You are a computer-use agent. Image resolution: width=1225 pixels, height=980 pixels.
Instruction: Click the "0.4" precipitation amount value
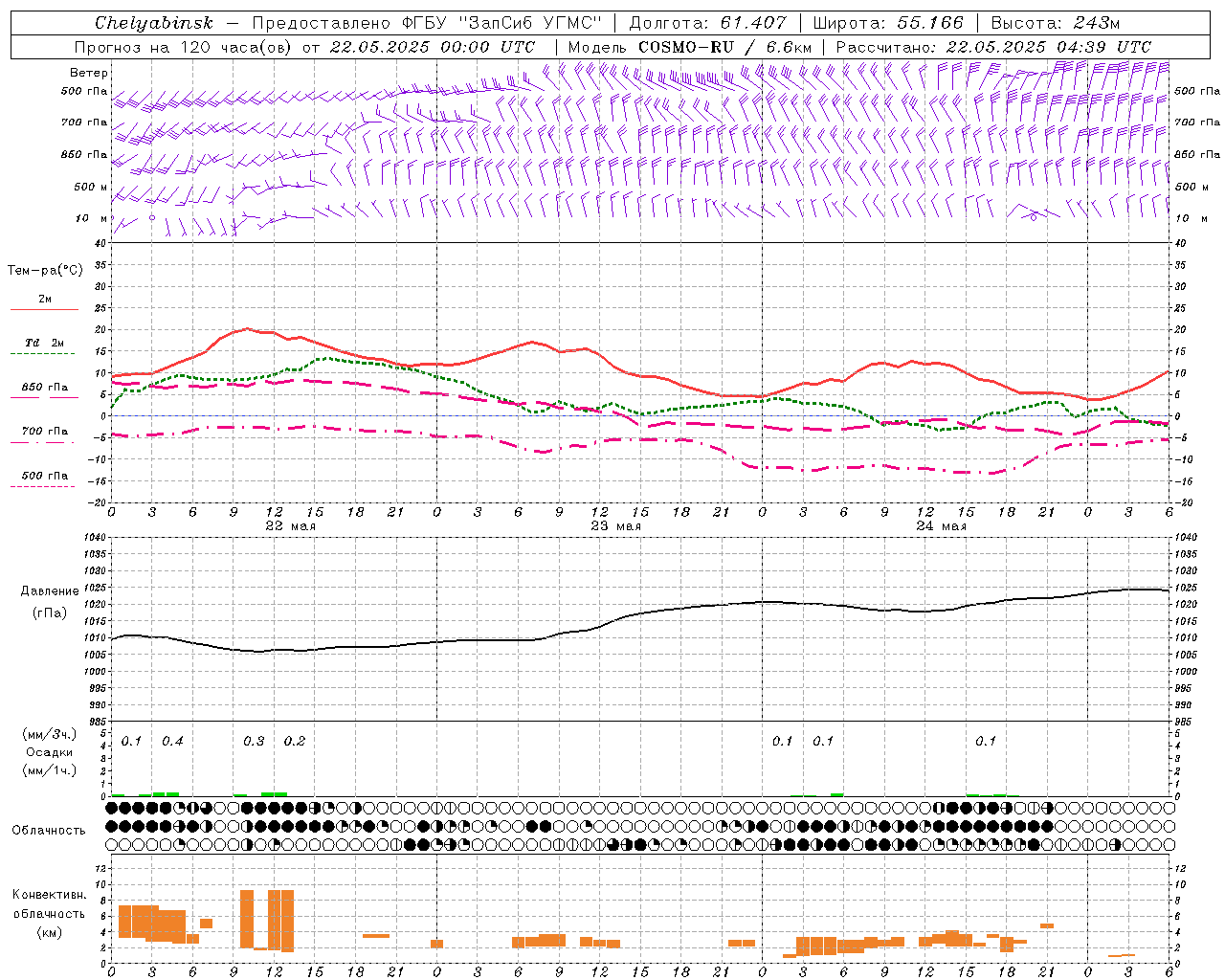tap(173, 741)
